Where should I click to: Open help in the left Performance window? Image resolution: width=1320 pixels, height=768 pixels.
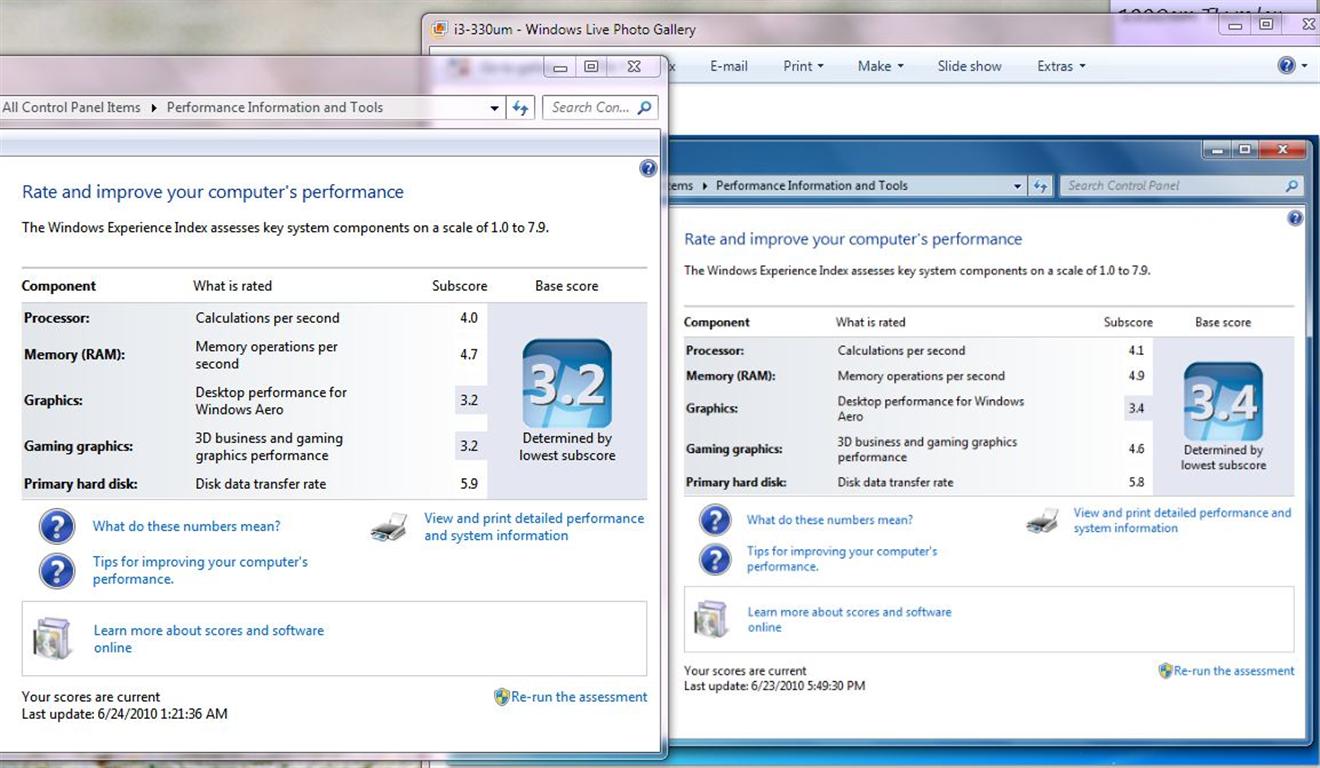(648, 168)
